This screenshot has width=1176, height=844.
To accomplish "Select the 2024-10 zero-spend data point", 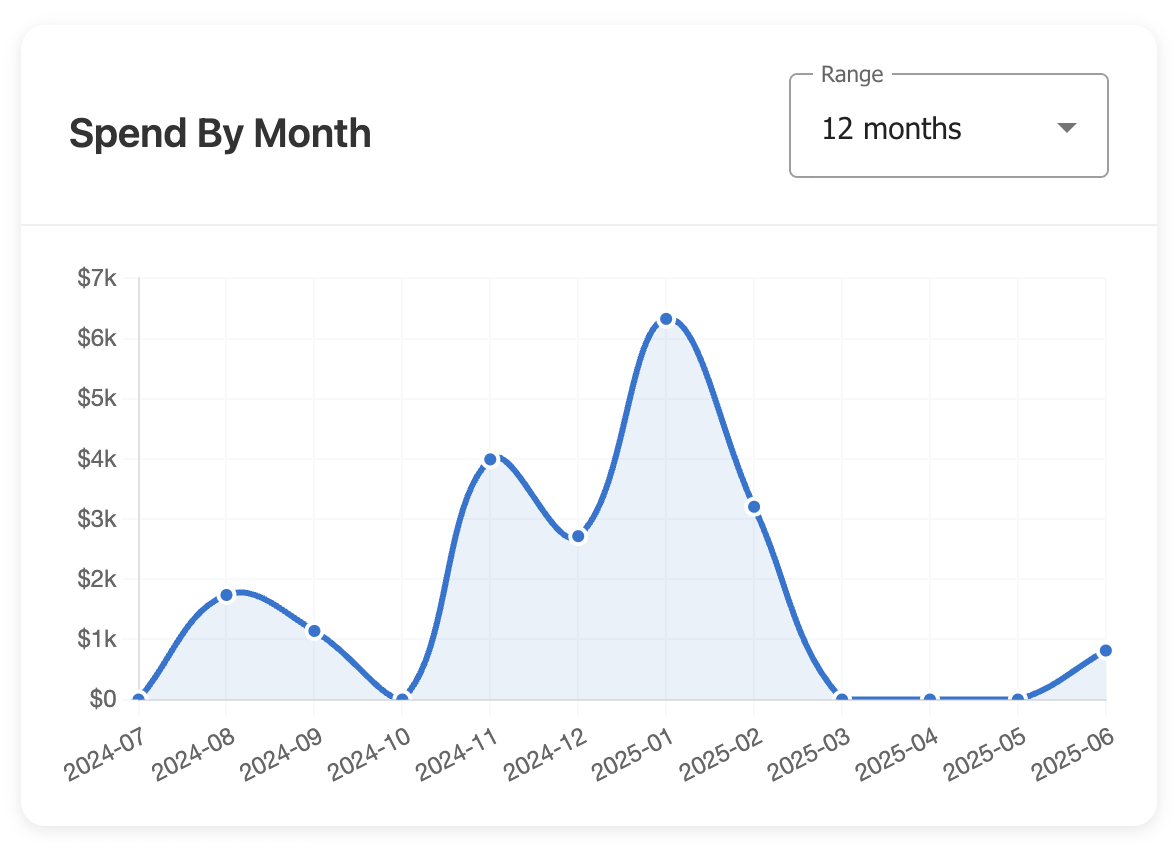I will pyautogui.click(x=402, y=699).
